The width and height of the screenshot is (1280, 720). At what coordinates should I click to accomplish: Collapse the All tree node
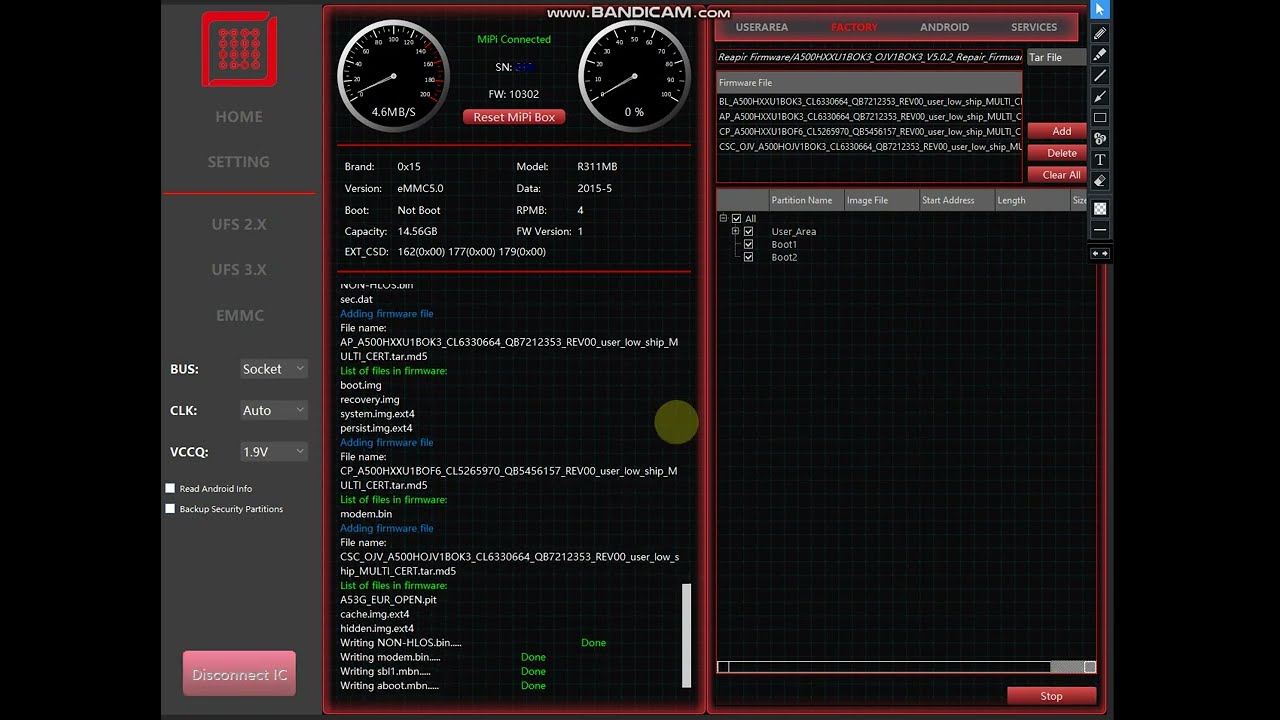point(723,218)
